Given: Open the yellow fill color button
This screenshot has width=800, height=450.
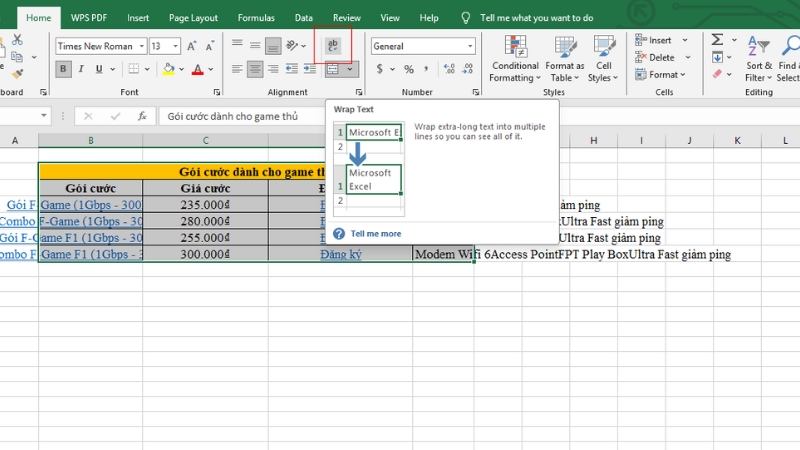Looking at the screenshot, I should pos(167,69).
